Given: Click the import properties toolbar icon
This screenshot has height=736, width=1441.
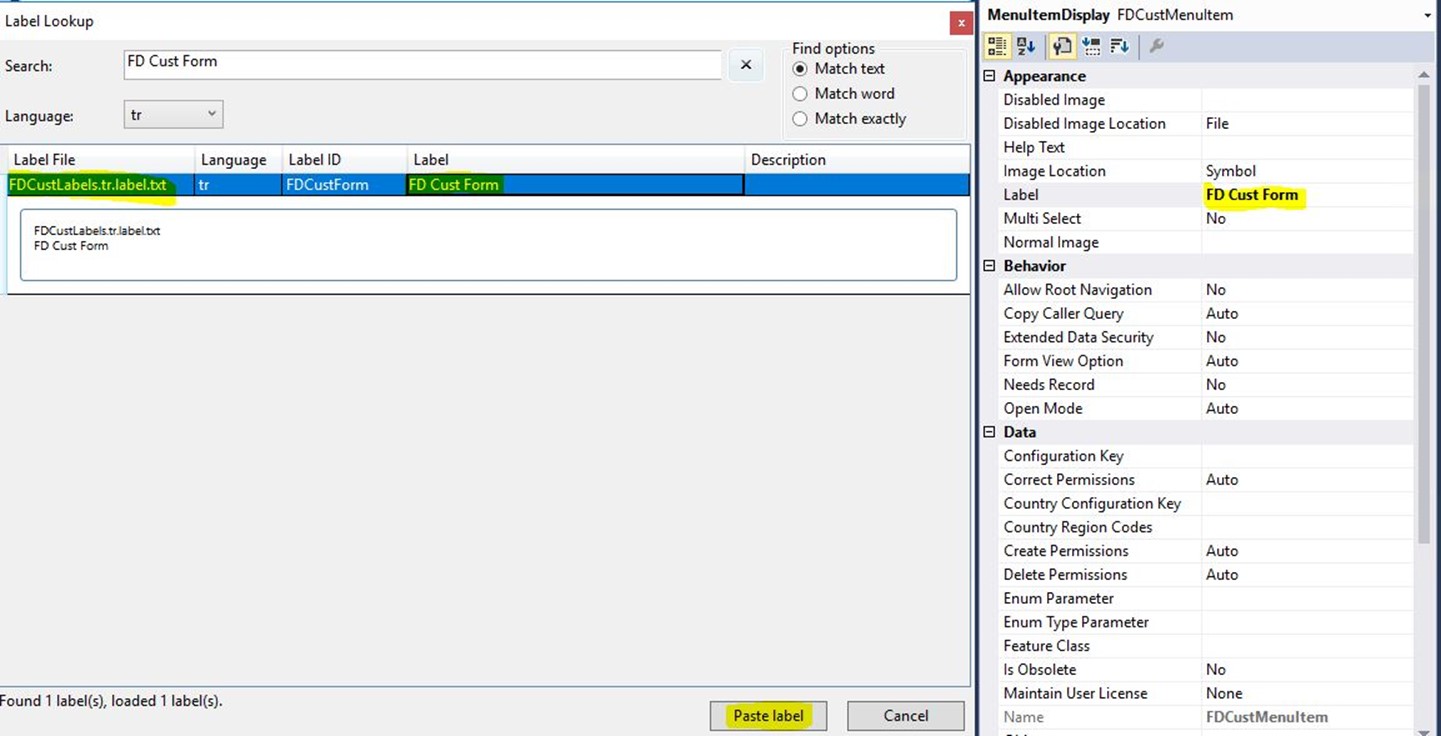Looking at the screenshot, I should (x=1091, y=46).
